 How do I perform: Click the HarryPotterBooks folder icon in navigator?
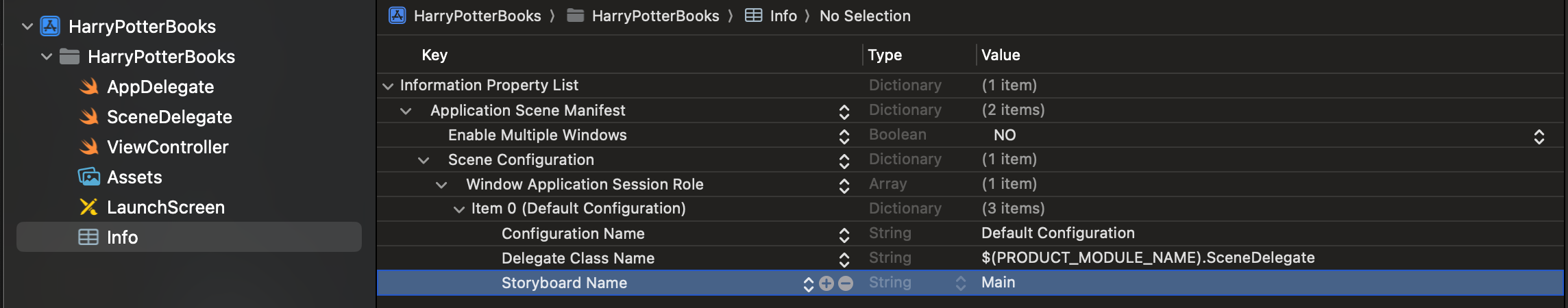(x=69, y=56)
